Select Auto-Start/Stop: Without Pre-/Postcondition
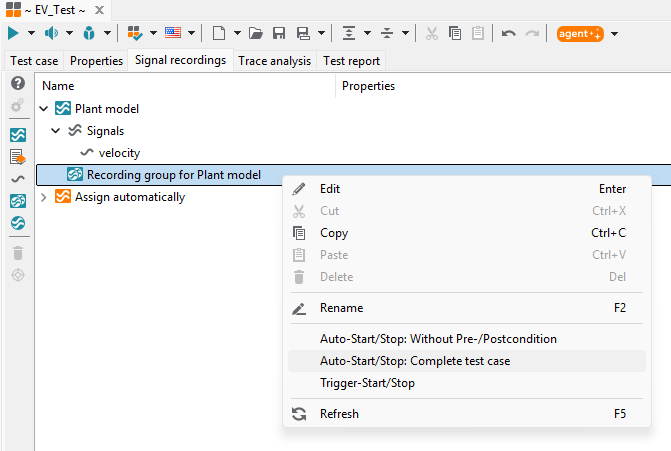 click(467, 339)
